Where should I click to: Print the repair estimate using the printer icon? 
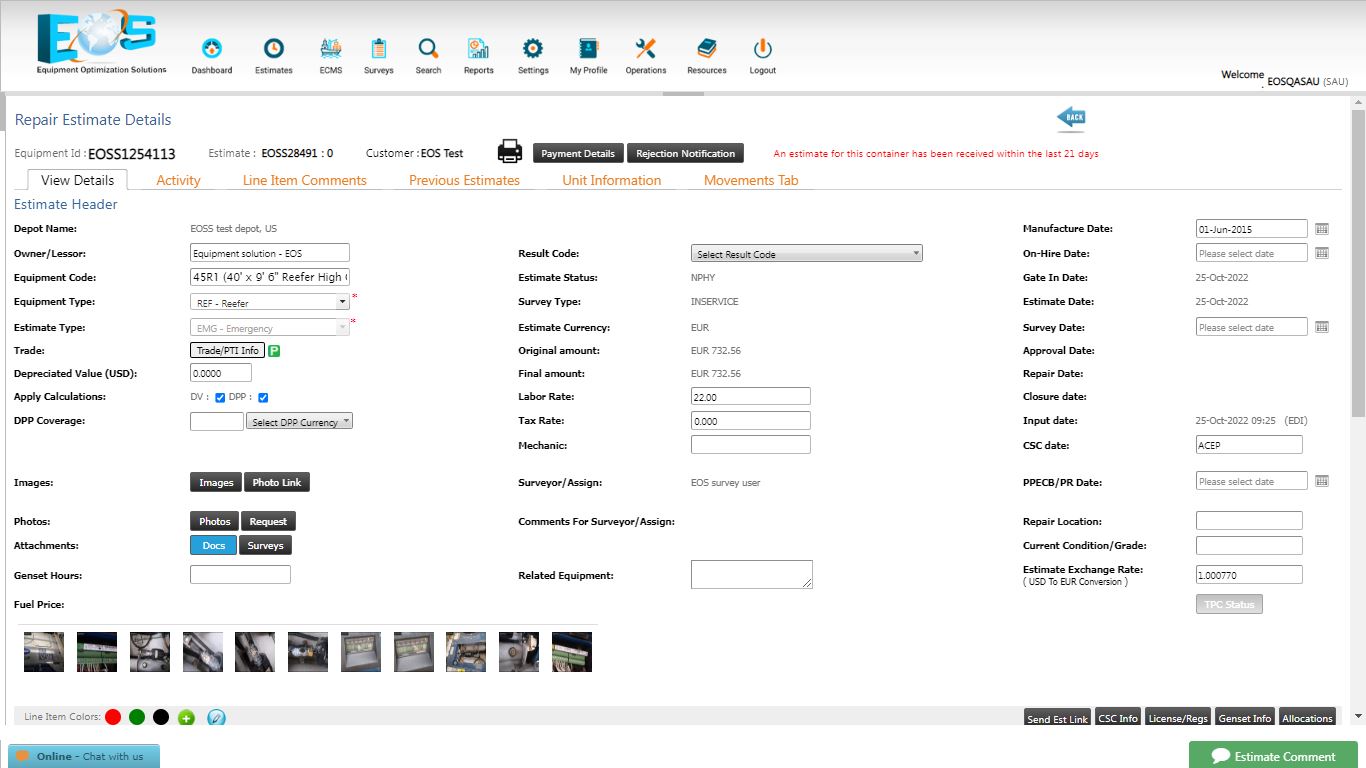pyautogui.click(x=509, y=151)
